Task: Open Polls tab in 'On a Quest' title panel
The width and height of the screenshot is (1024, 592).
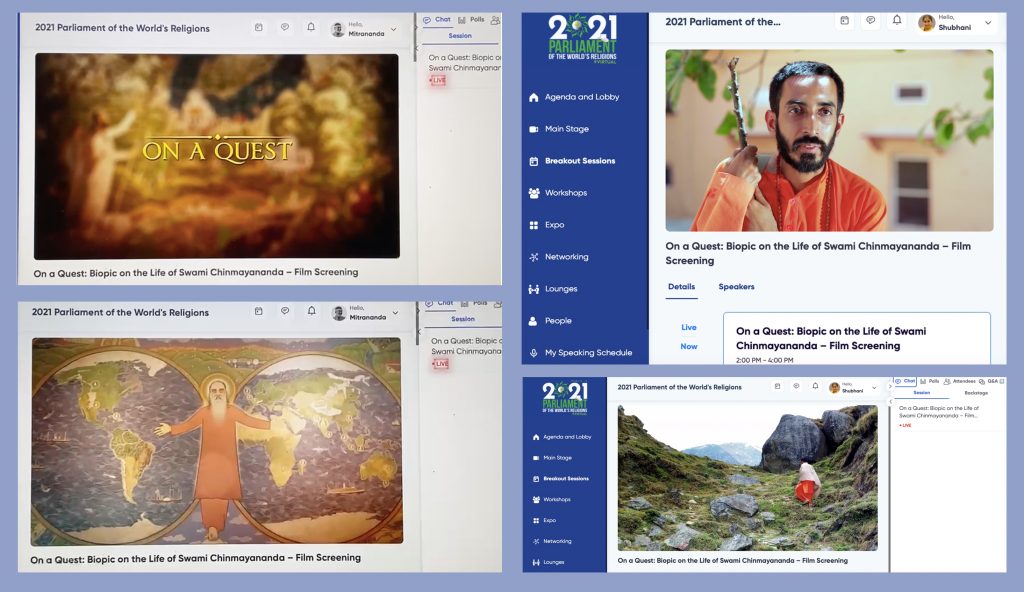Action: [x=472, y=20]
